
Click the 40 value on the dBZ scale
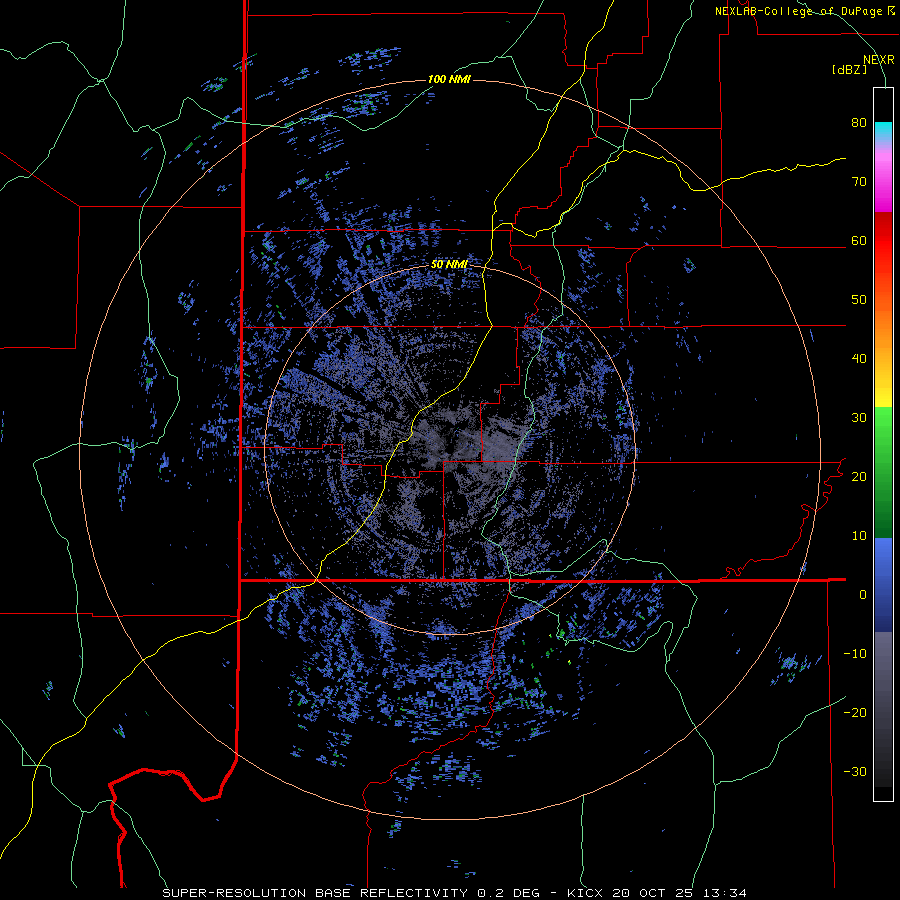[859, 359]
